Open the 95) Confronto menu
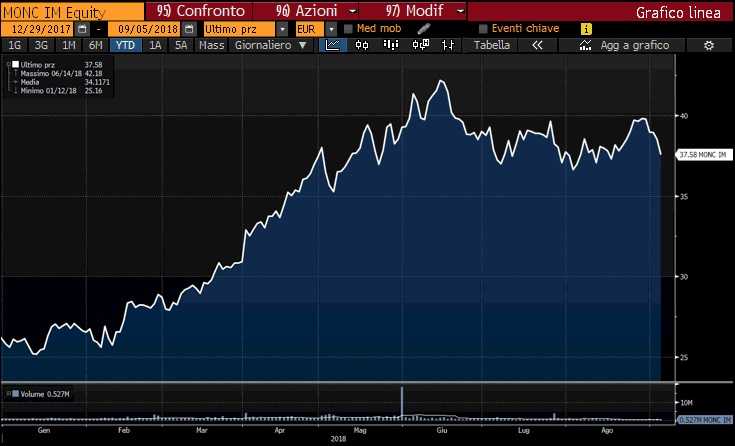735x446 pixels. click(201, 11)
